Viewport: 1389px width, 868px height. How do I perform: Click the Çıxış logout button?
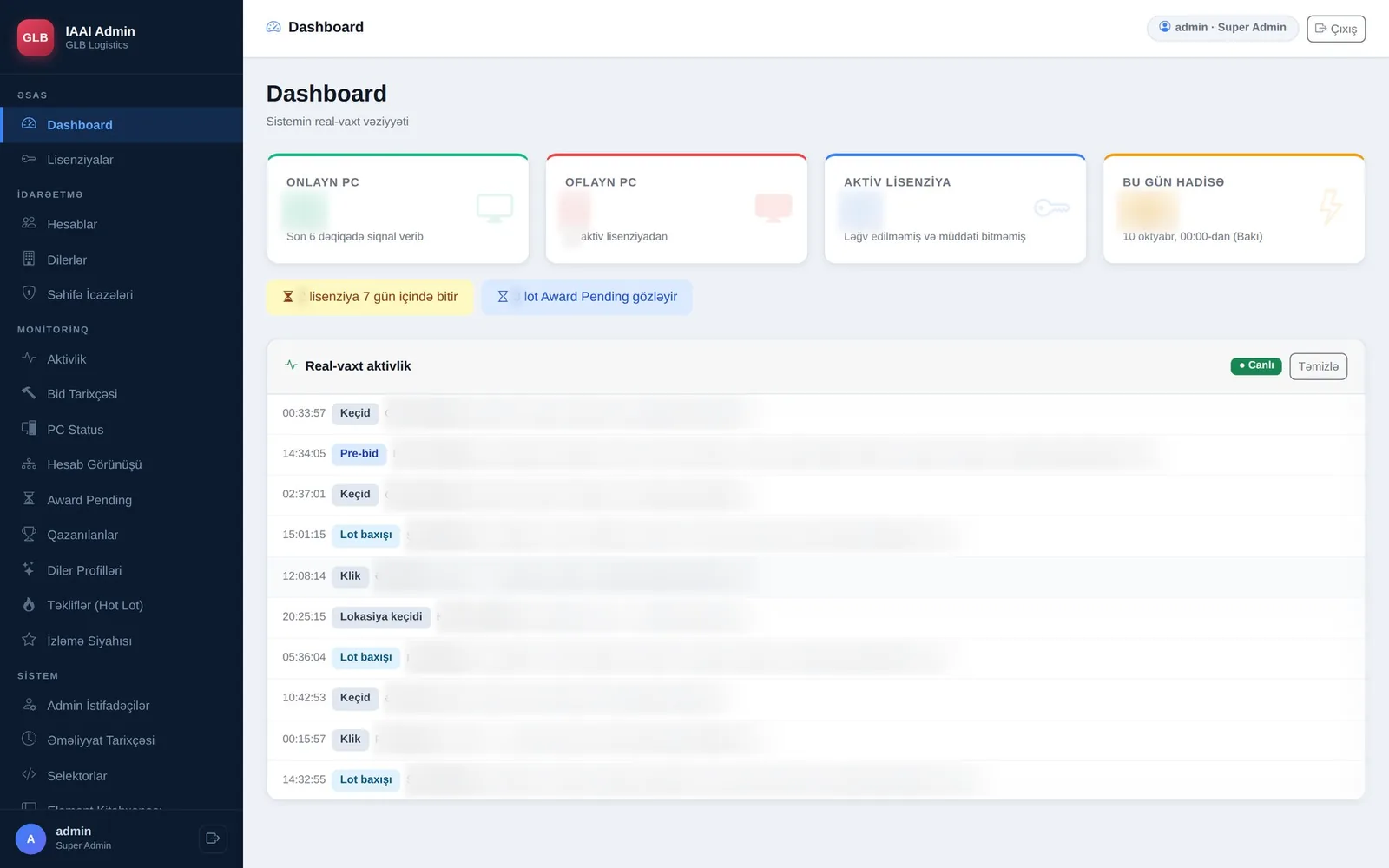click(x=1336, y=29)
